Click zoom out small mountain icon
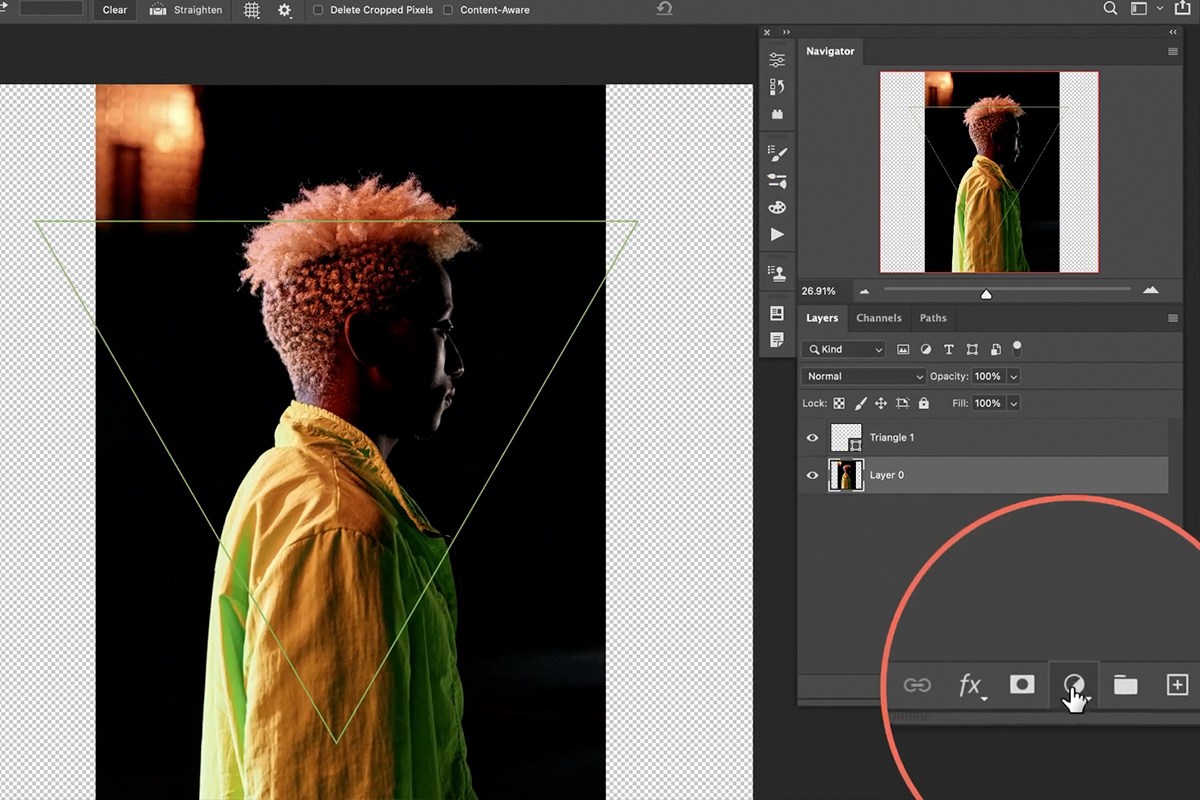This screenshot has height=800, width=1200. pos(865,291)
